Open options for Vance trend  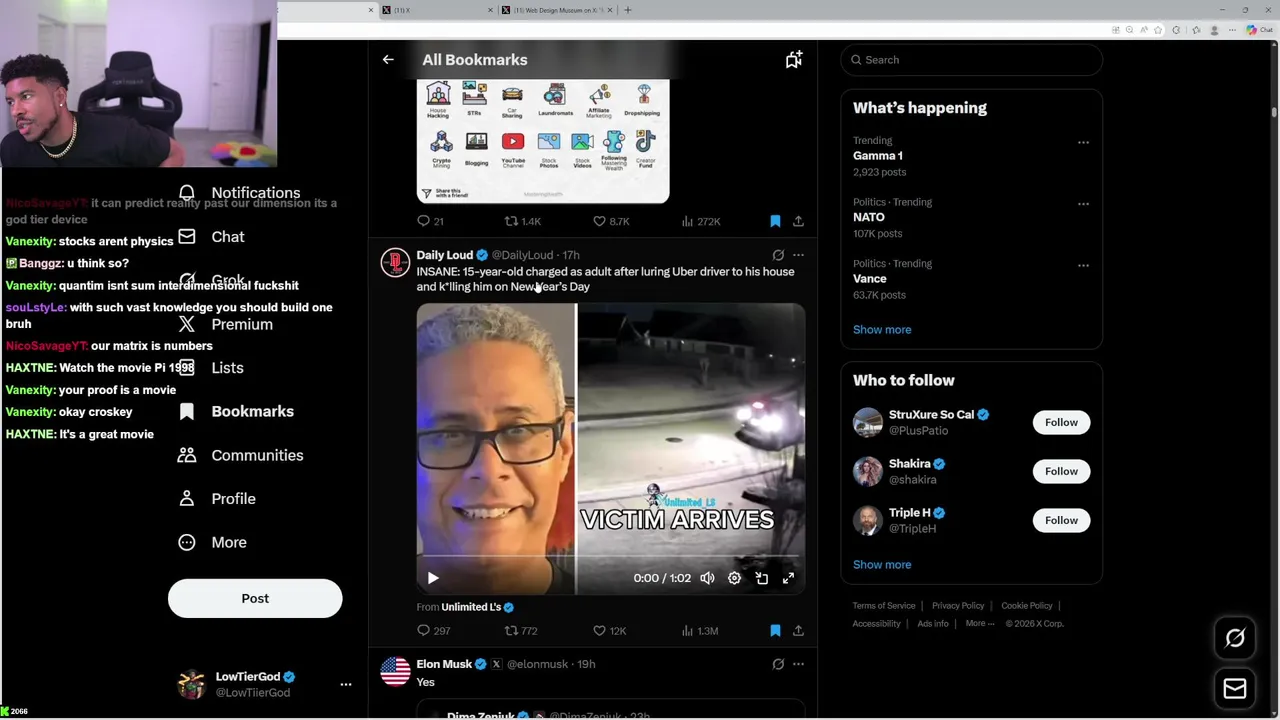[x=1083, y=265]
